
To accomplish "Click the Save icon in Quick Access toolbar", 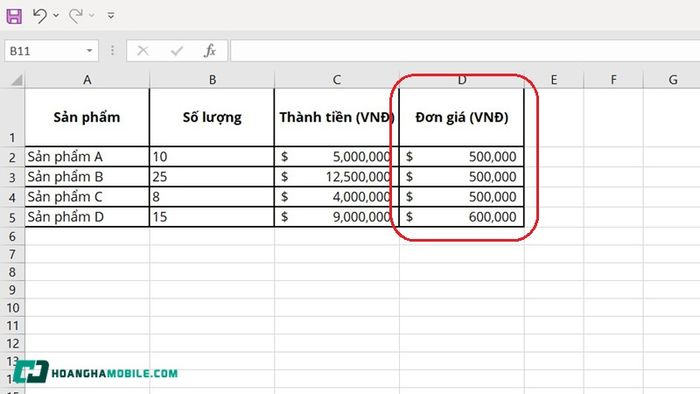I will point(14,16).
